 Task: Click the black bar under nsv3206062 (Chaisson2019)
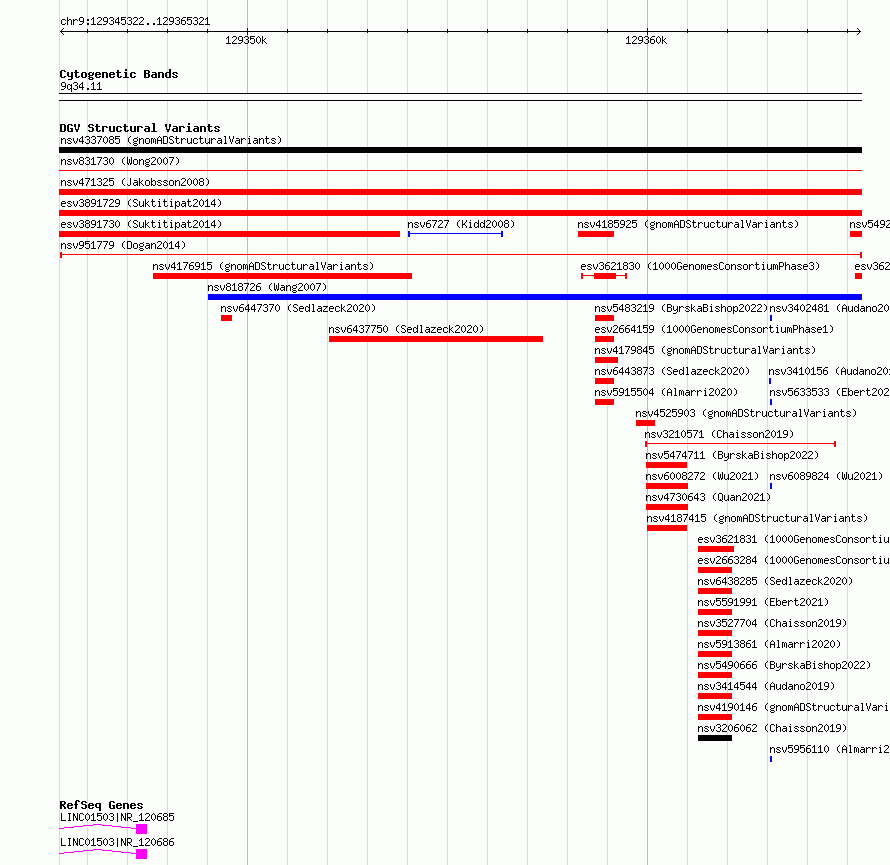pos(715,738)
